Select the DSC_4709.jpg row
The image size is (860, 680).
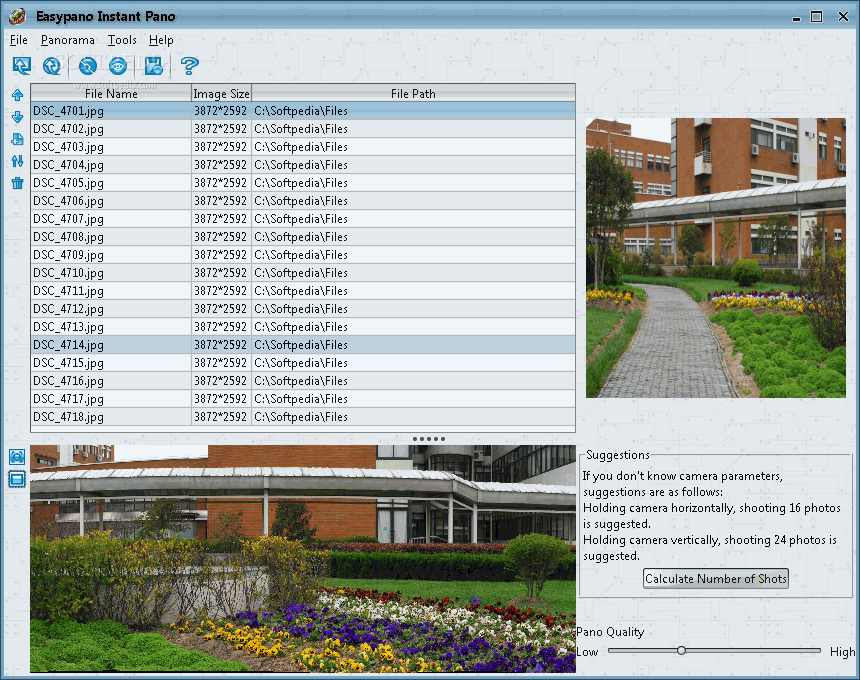[x=303, y=255]
